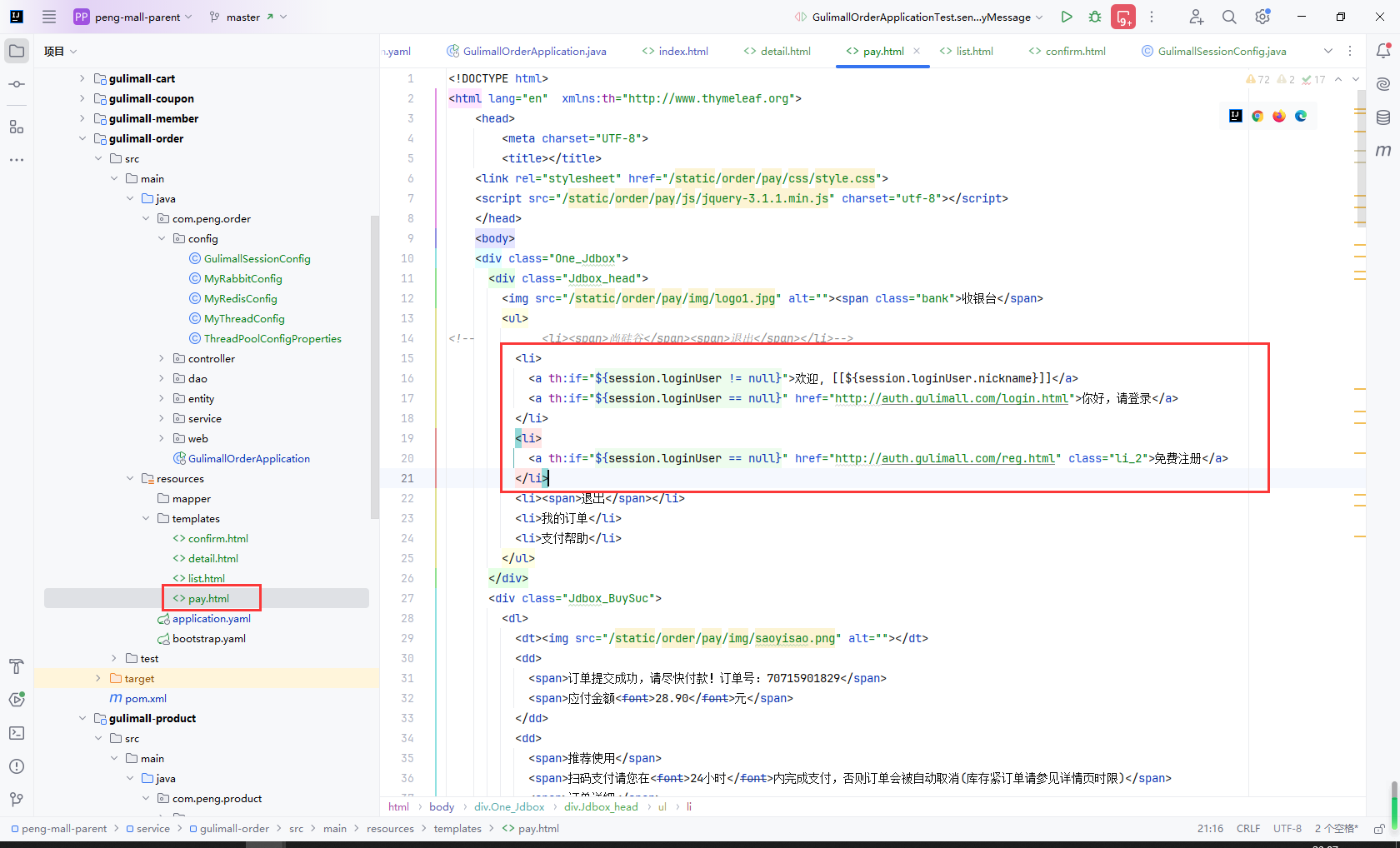Preview page in built-in IntelliJ browser
This screenshot has width=1400, height=848.
(x=1236, y=116)
